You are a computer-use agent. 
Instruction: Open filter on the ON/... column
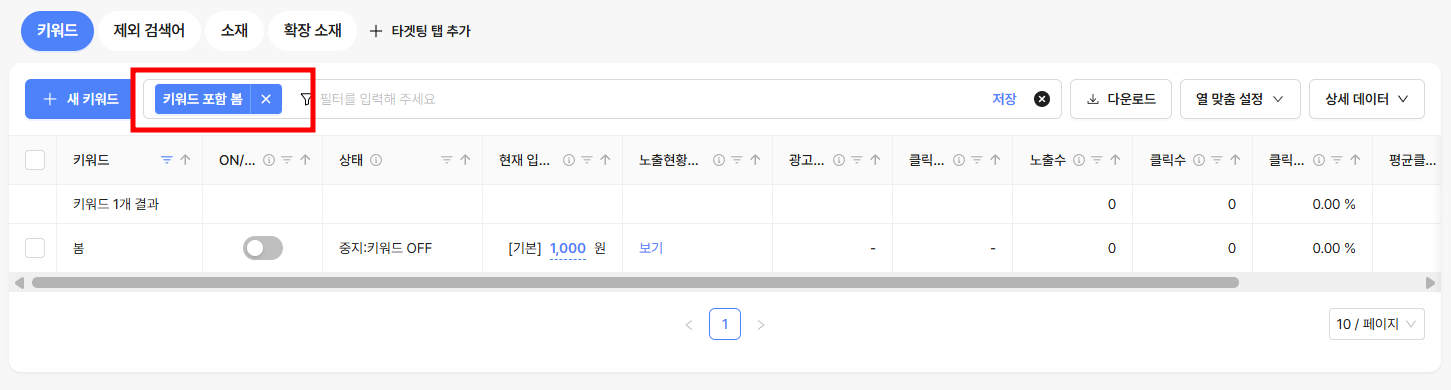coord(287,160)
